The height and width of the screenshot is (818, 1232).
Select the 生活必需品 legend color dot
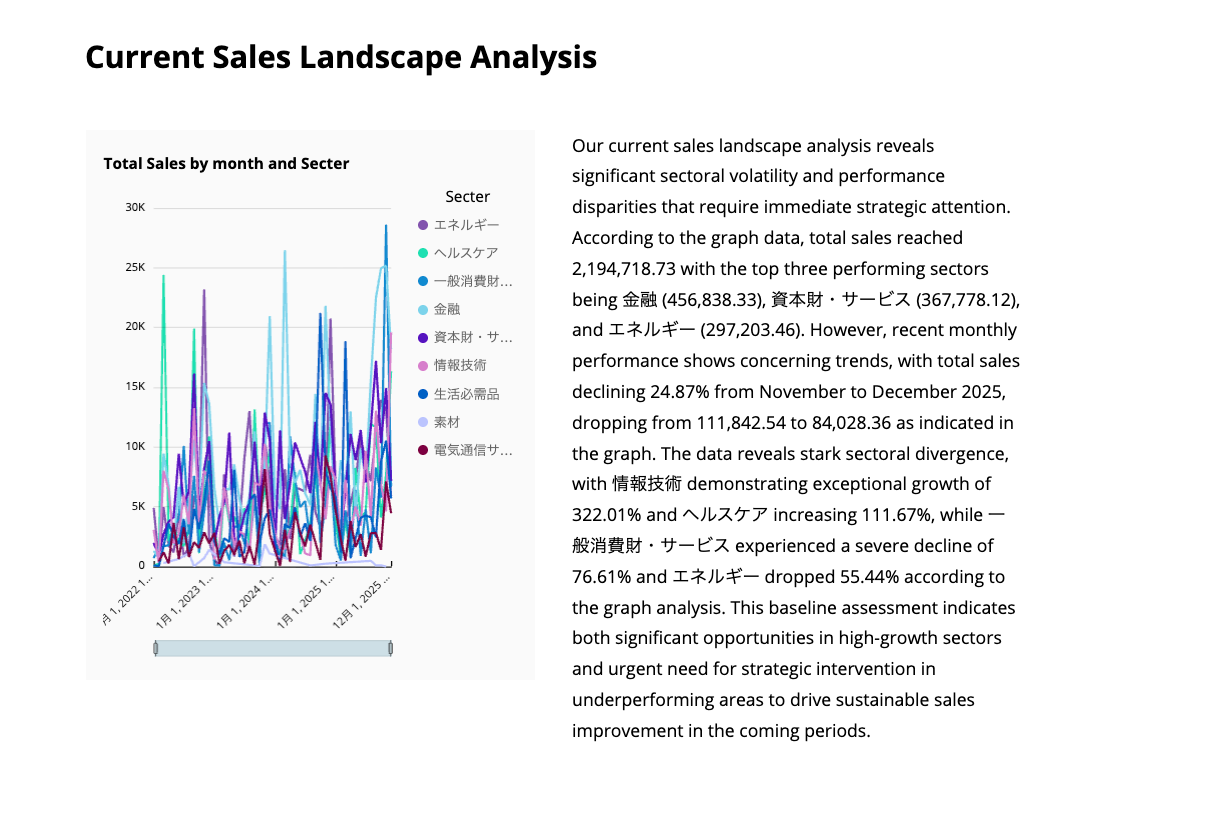point(425,394)
